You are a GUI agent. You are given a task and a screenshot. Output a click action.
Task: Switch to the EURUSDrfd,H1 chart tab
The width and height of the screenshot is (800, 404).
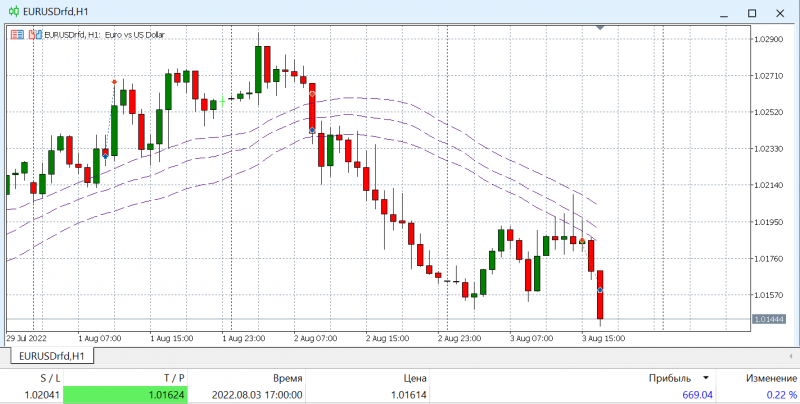52,356
